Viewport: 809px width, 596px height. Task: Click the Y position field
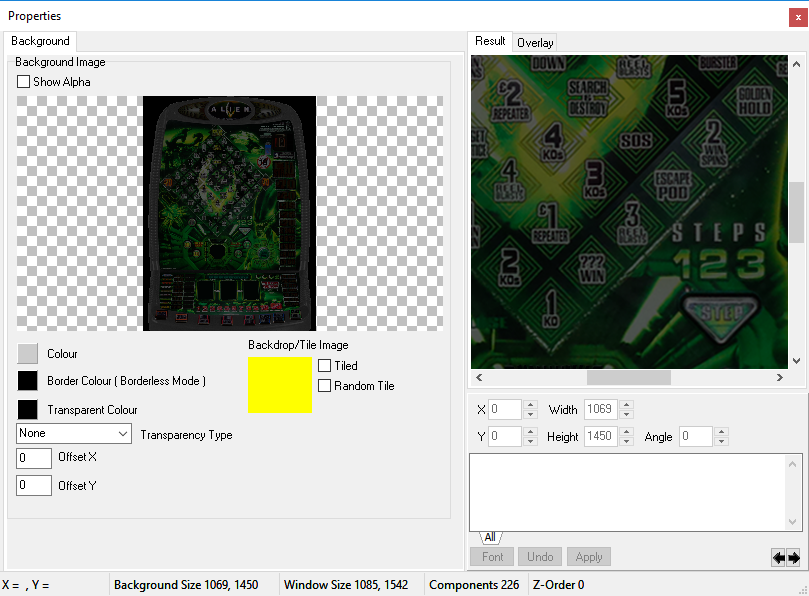pos(505,437)
